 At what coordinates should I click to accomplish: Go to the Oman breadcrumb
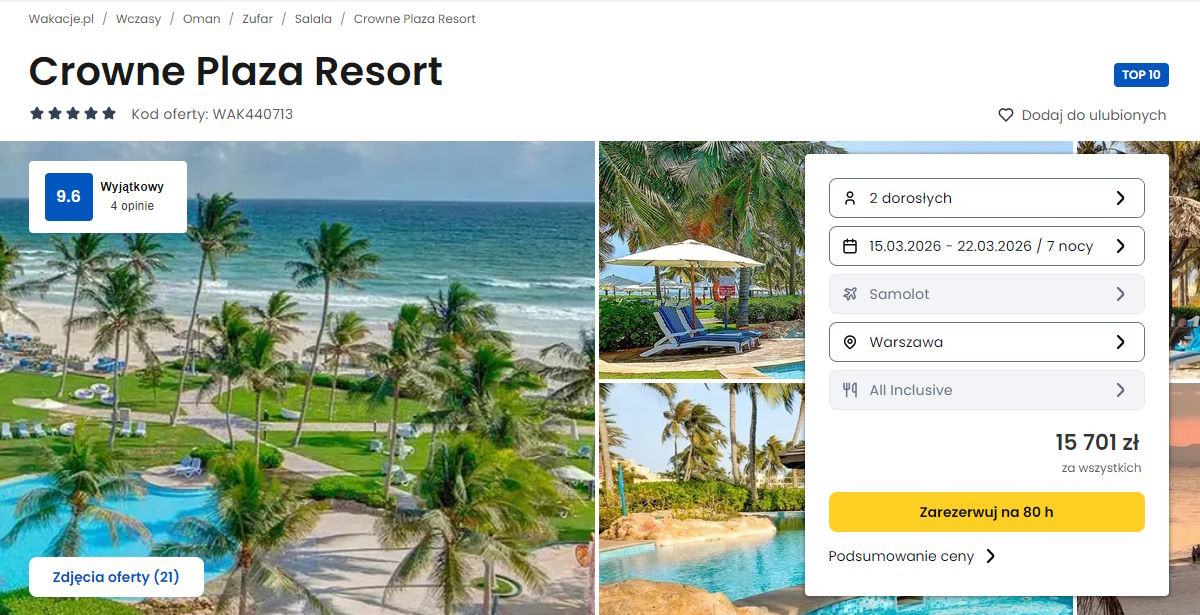tap(202, 19)
